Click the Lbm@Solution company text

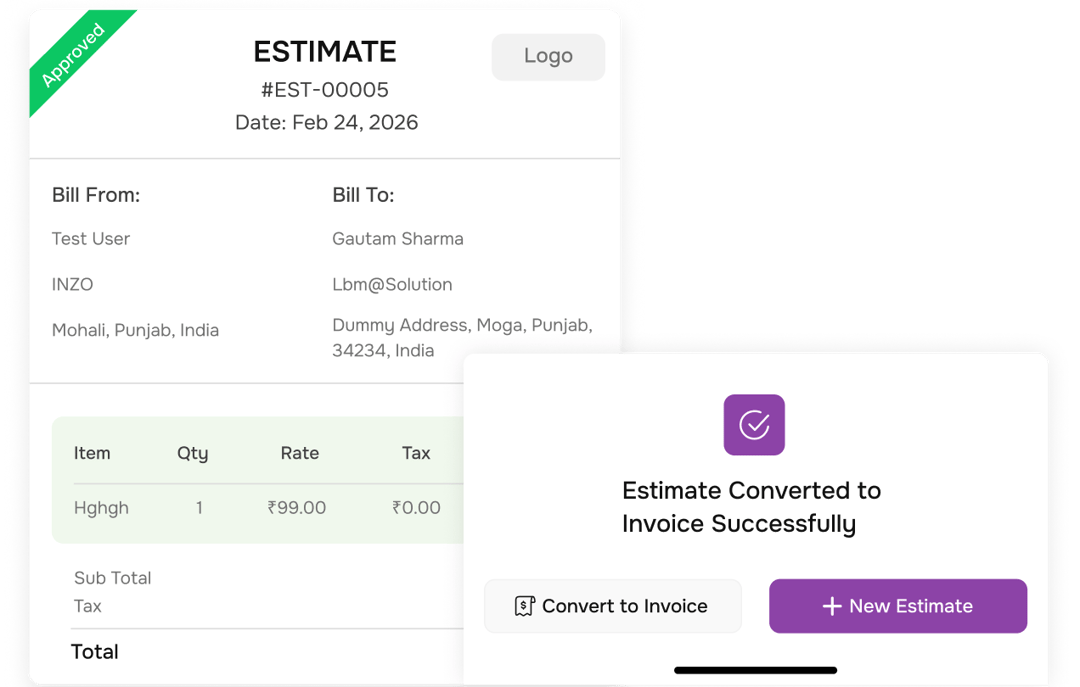(x=392, y=284)
